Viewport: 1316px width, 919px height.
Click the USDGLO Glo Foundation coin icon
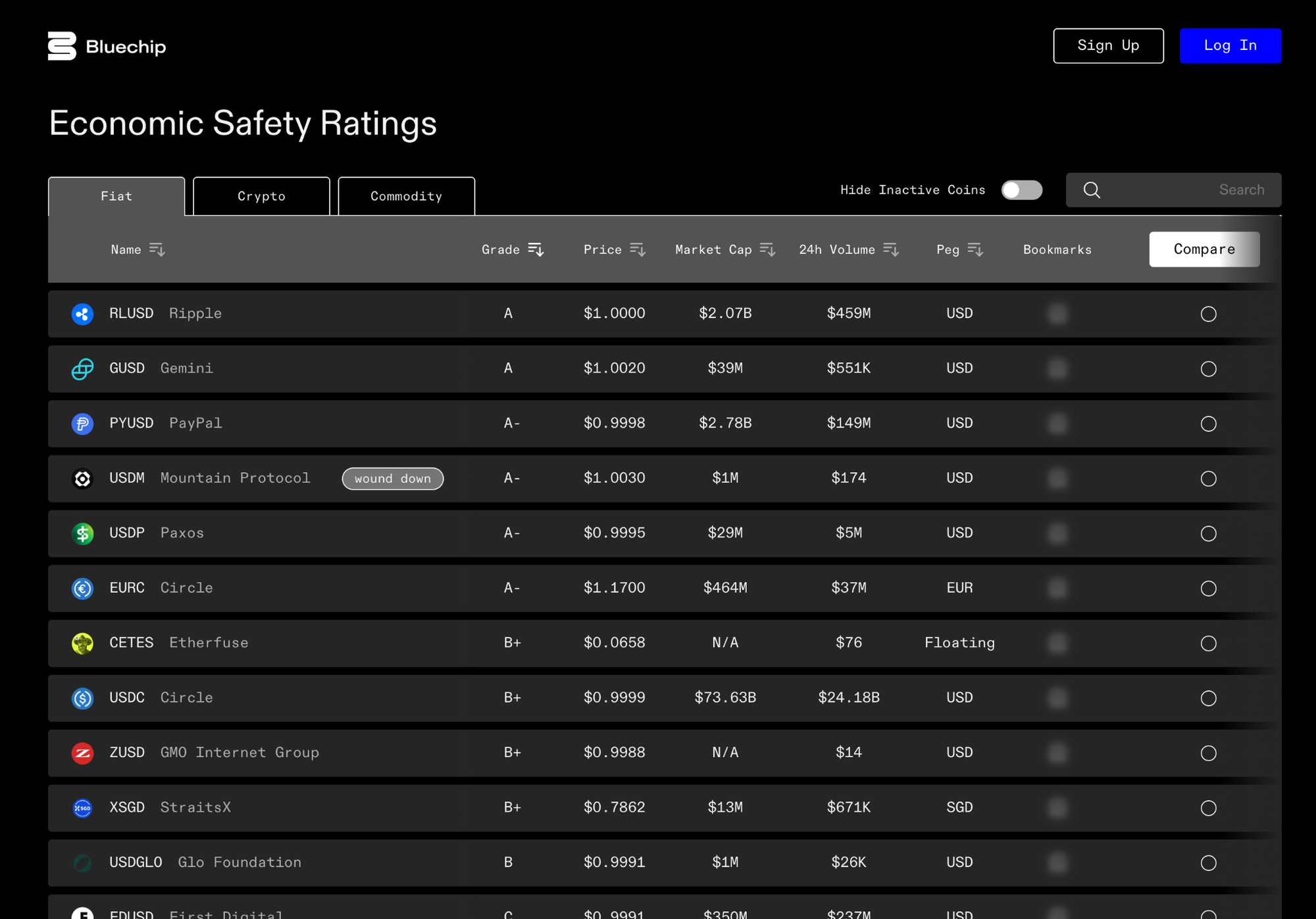pos(82,862)
